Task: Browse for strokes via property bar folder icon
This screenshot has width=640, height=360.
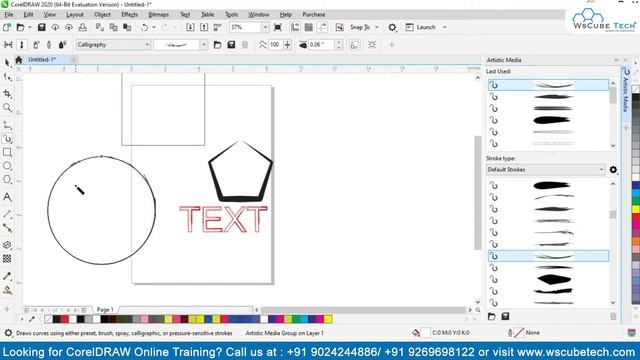Action: click(x=218, y=44)
